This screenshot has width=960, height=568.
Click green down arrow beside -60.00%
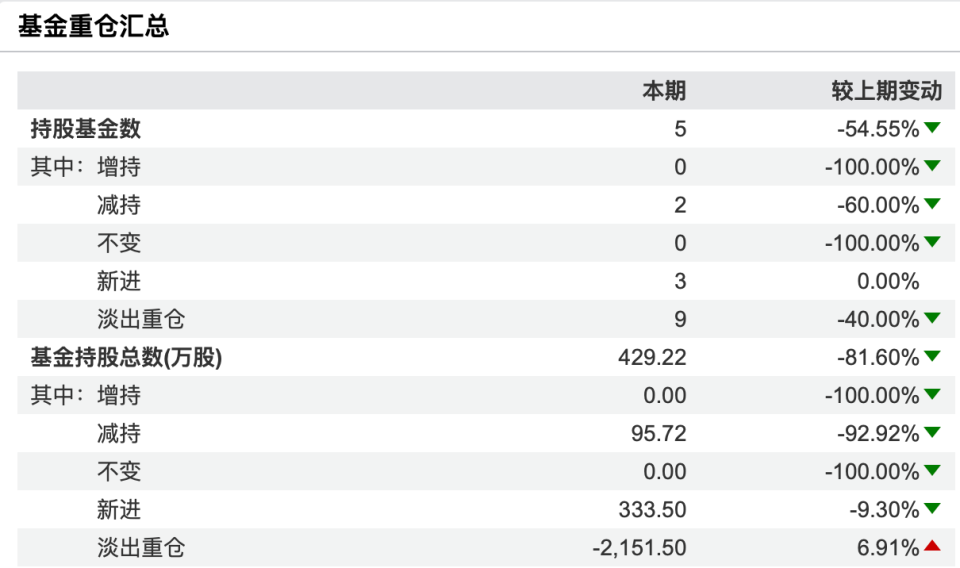932,204
